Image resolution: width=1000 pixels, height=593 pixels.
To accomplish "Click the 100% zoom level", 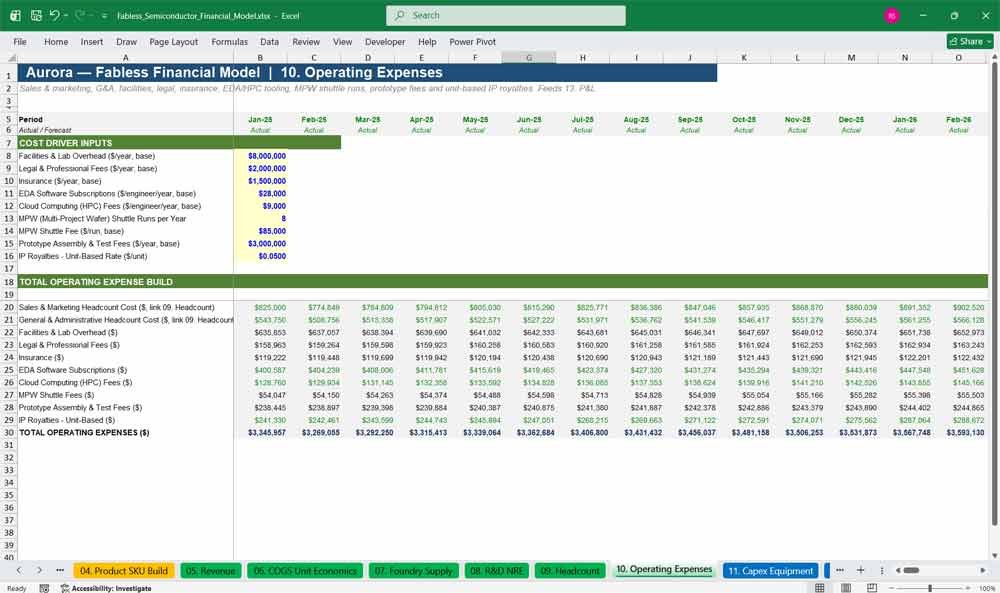I will coord(987,588).
